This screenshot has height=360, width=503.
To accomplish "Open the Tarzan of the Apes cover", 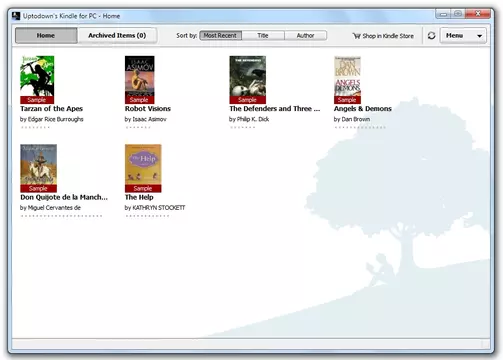I will [37, 80].
